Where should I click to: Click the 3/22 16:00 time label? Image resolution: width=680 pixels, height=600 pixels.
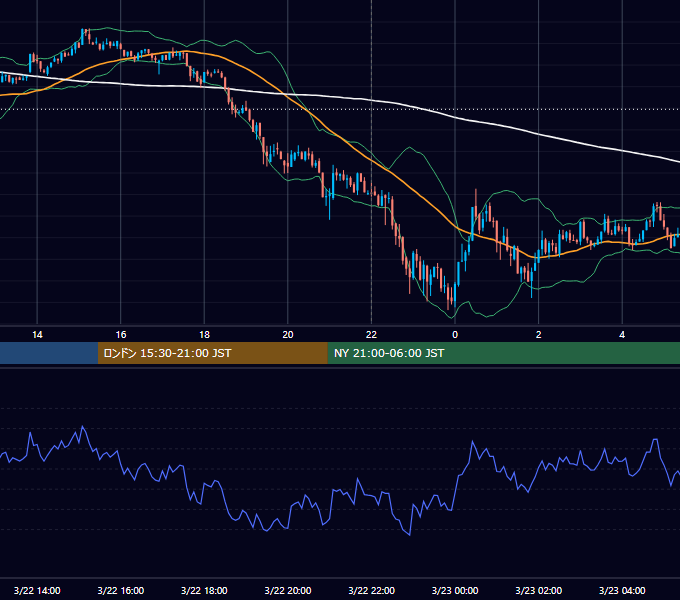coord(121,590)
